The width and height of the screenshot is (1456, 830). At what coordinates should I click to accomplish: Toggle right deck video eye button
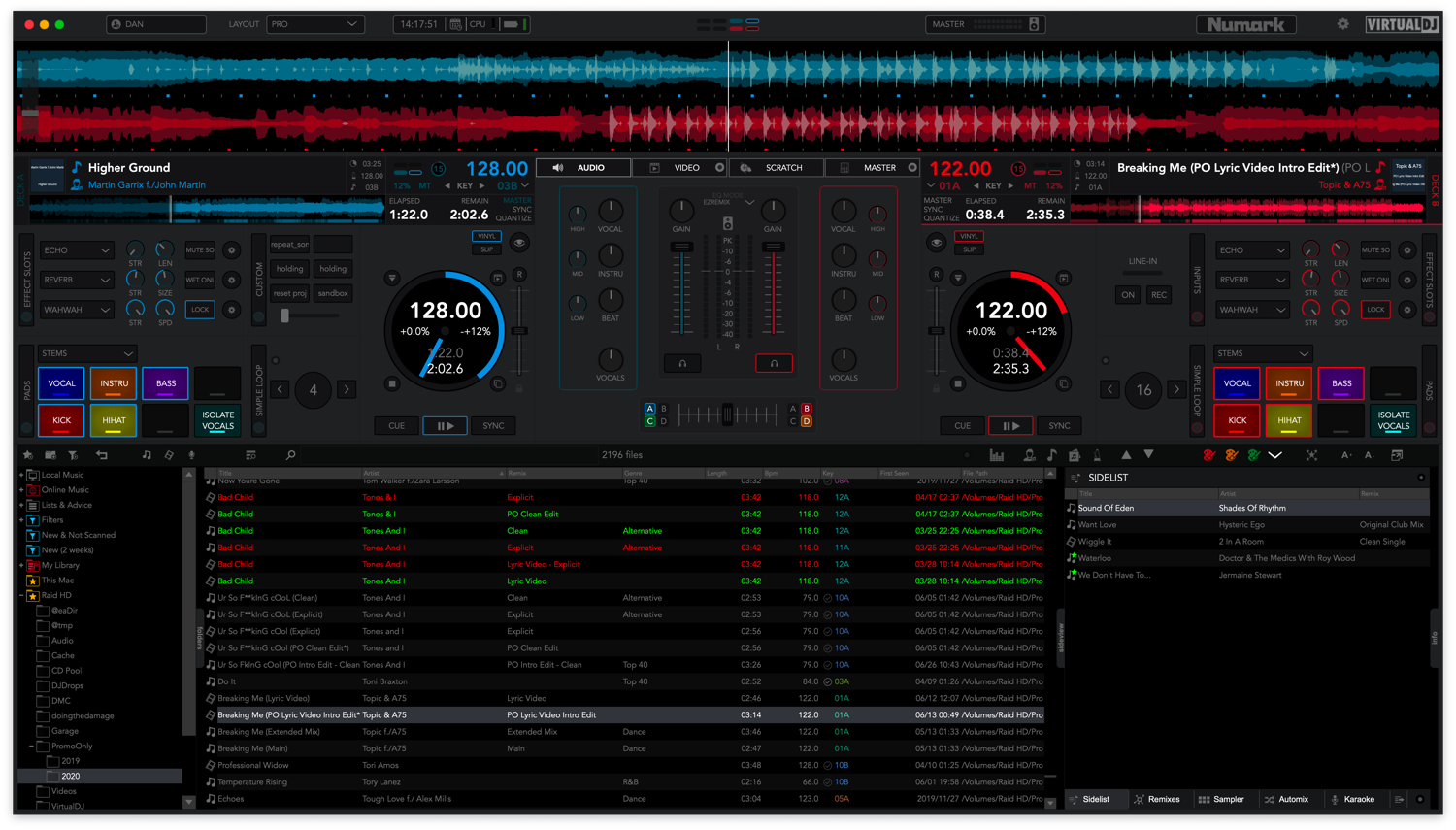[936, 243]
